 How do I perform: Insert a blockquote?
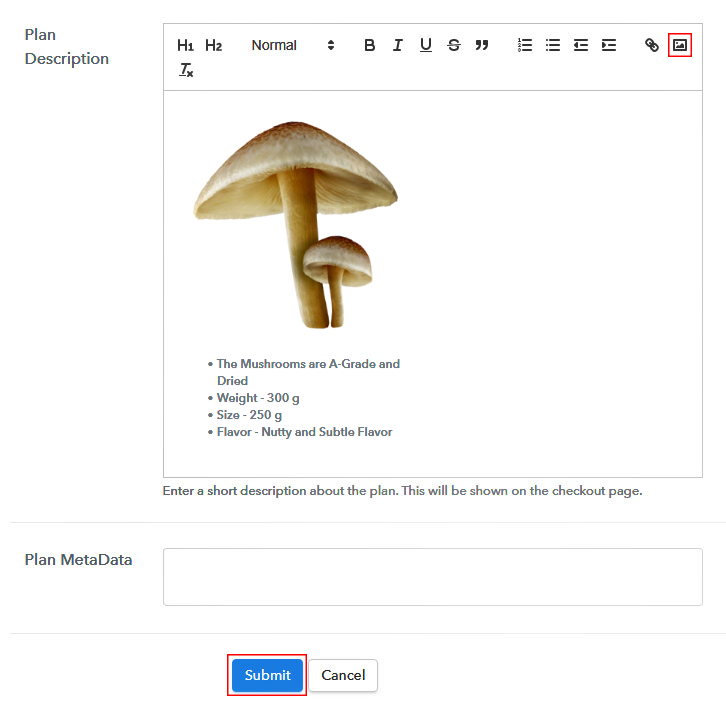coord(482,45)
